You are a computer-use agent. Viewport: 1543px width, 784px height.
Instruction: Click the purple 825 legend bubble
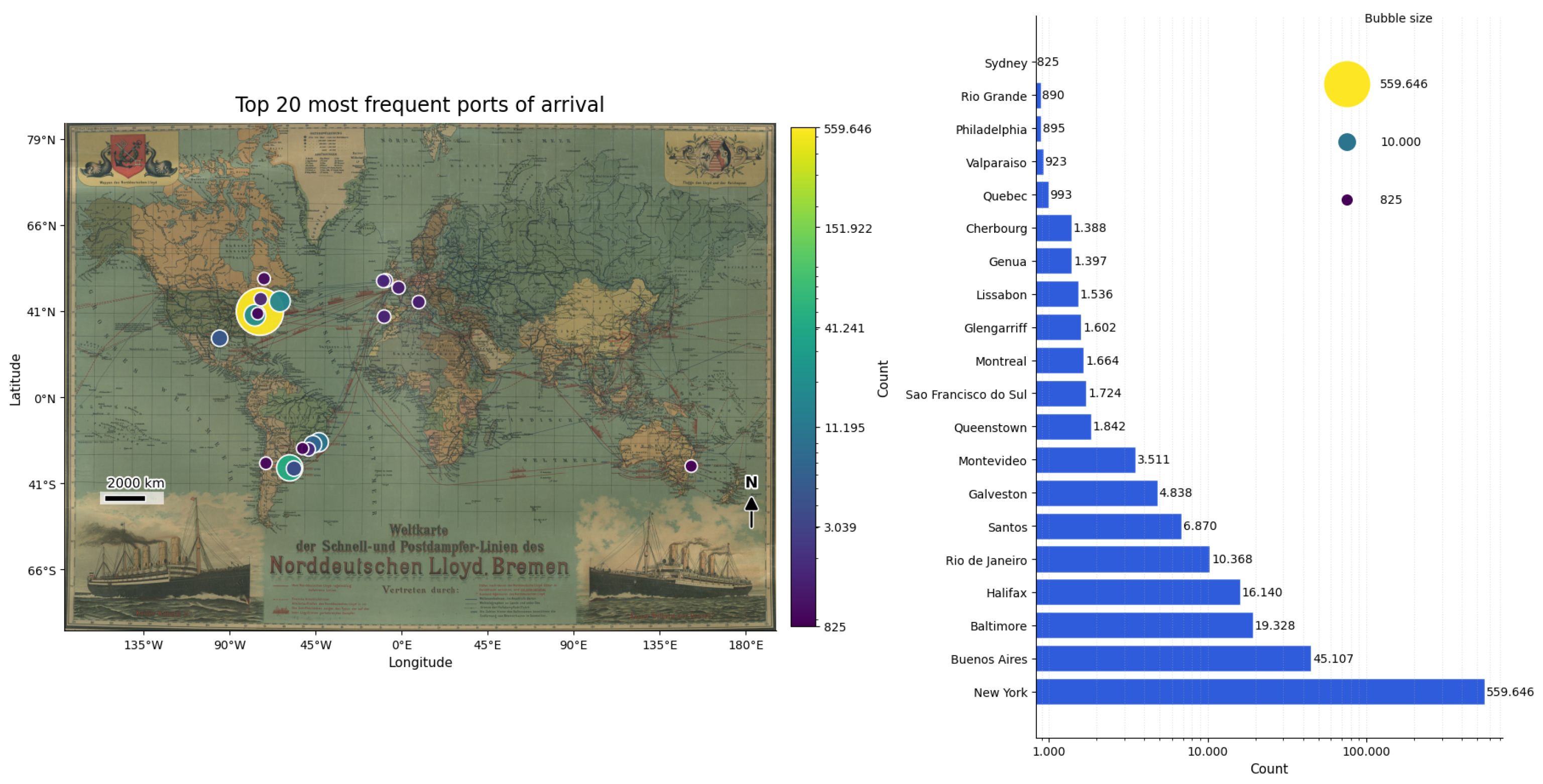coord(1347,200)
